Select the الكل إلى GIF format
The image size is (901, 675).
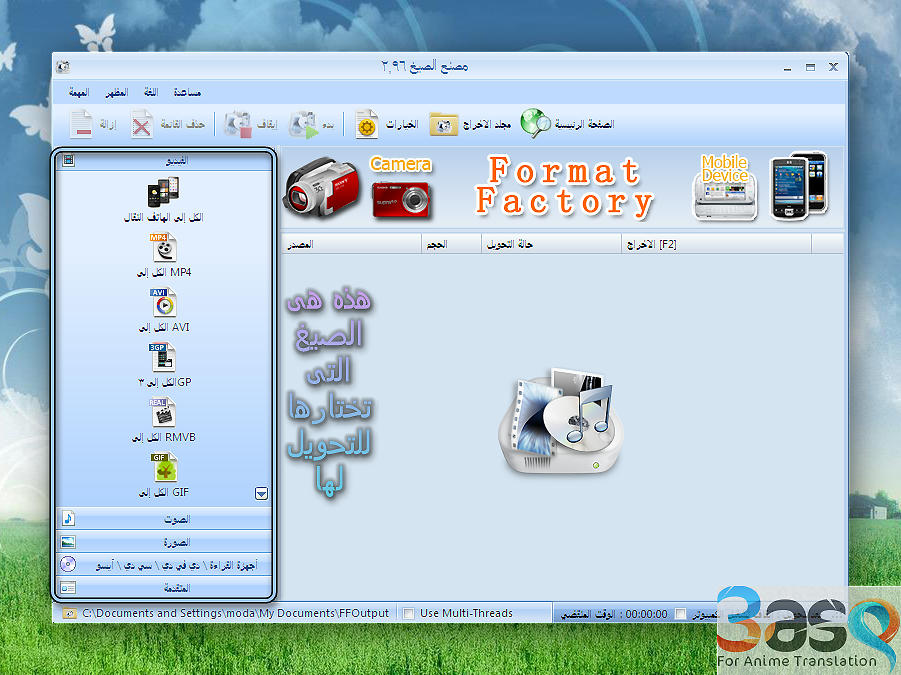(164, 476)
